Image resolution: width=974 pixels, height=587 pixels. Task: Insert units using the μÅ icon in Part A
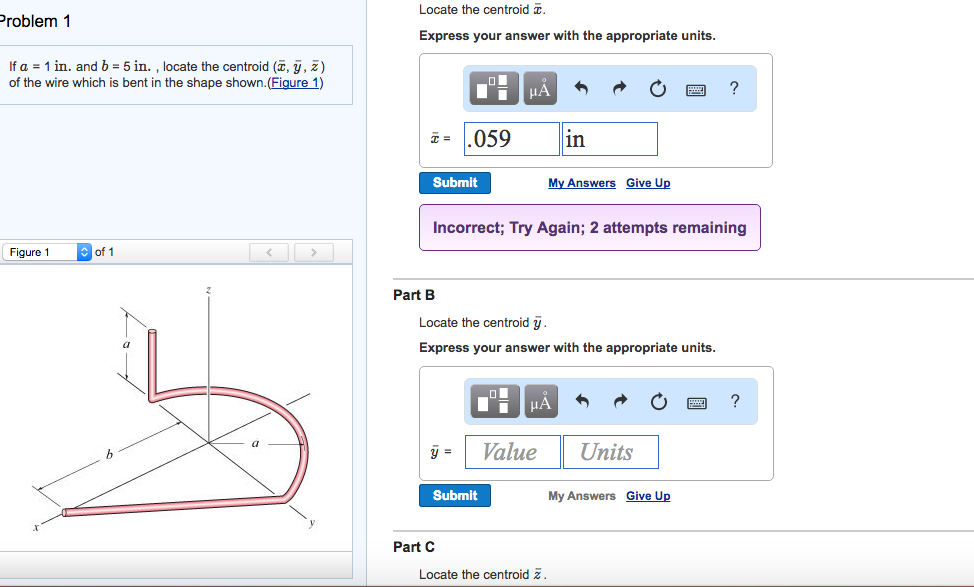pos(539,87)
